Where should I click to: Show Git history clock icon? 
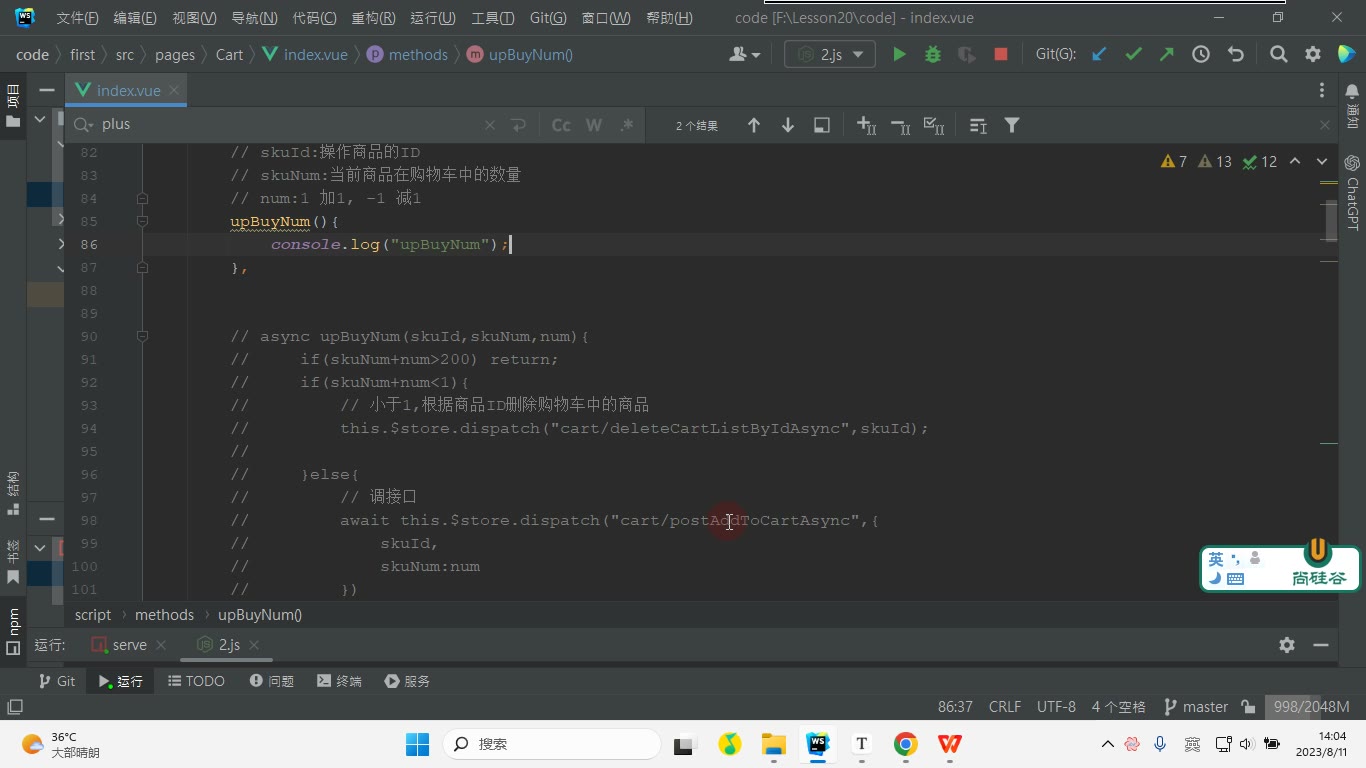(x=1201, y=55)
